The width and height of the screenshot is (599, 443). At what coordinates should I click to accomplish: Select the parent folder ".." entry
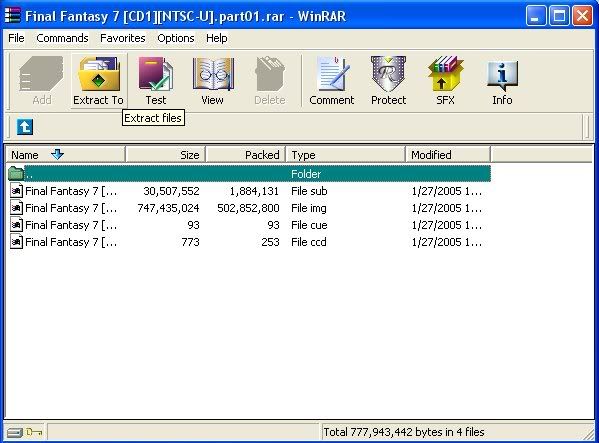249,174
